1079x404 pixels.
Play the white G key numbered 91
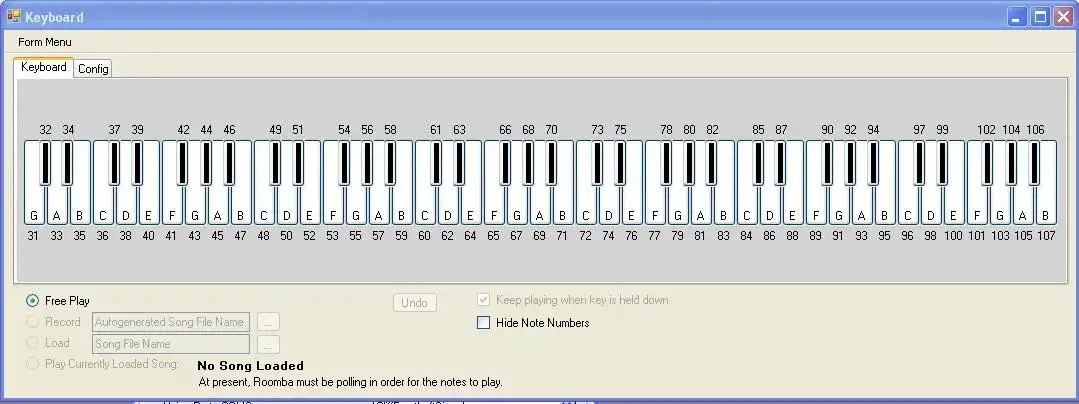[839, 206]
